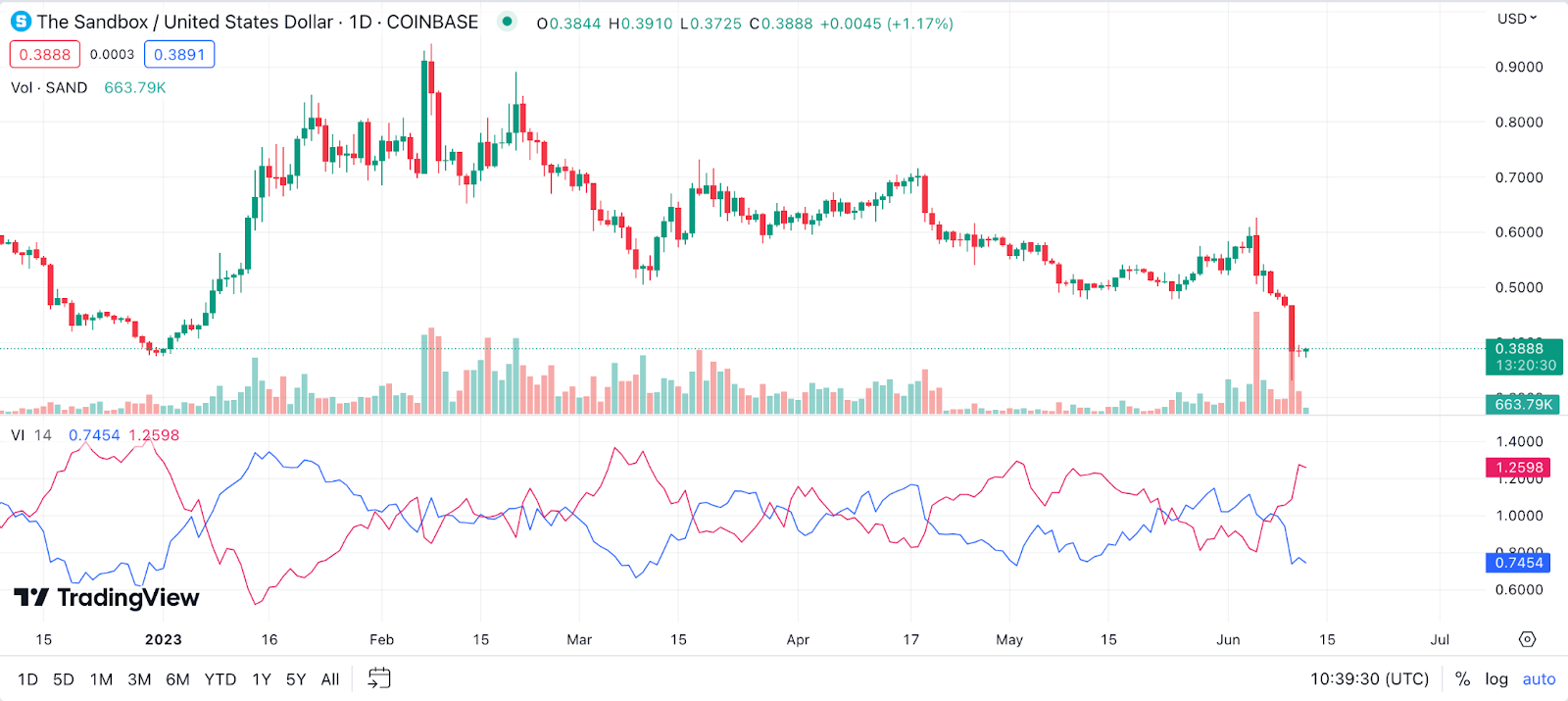This screenshot has height=701, width=1568.
Task: Select the 1D time range
Action: 27,679
